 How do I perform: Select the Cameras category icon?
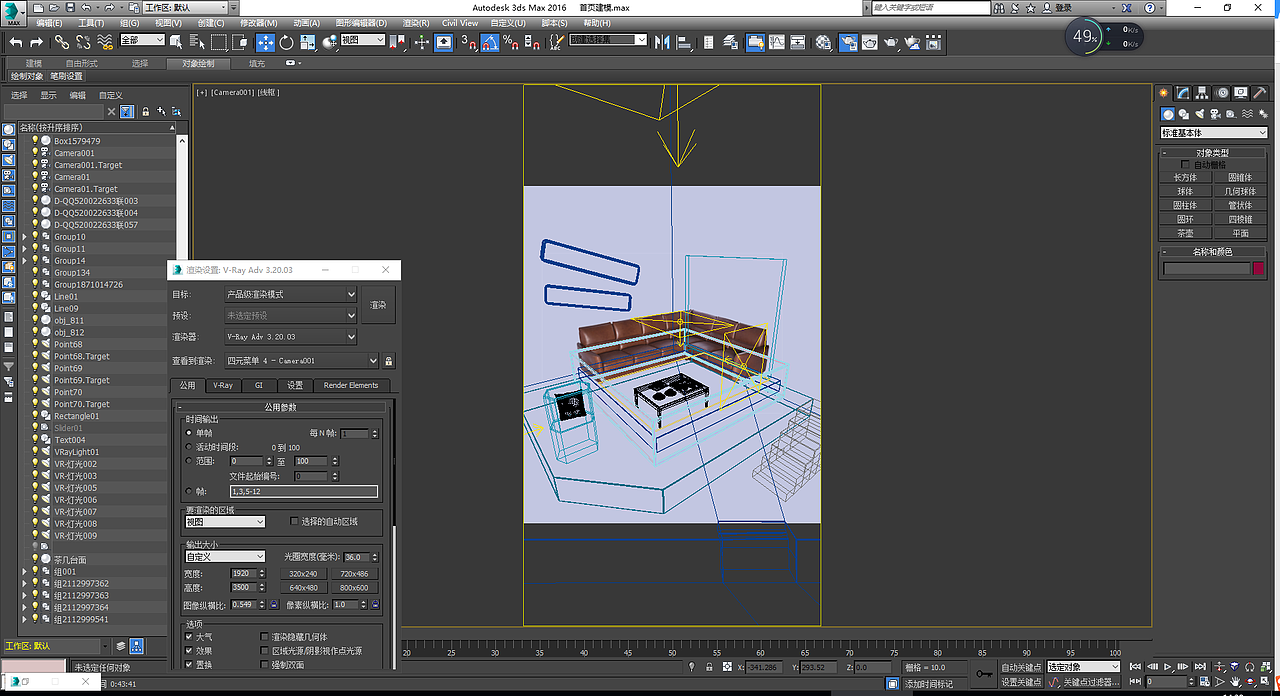[x=1215, y=114]
